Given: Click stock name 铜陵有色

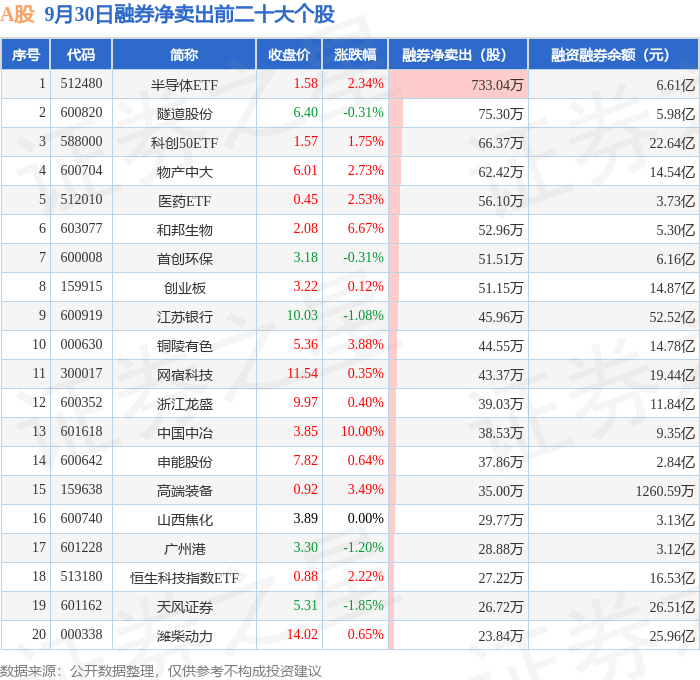Looking at the screenshot, I should [184, 346].
